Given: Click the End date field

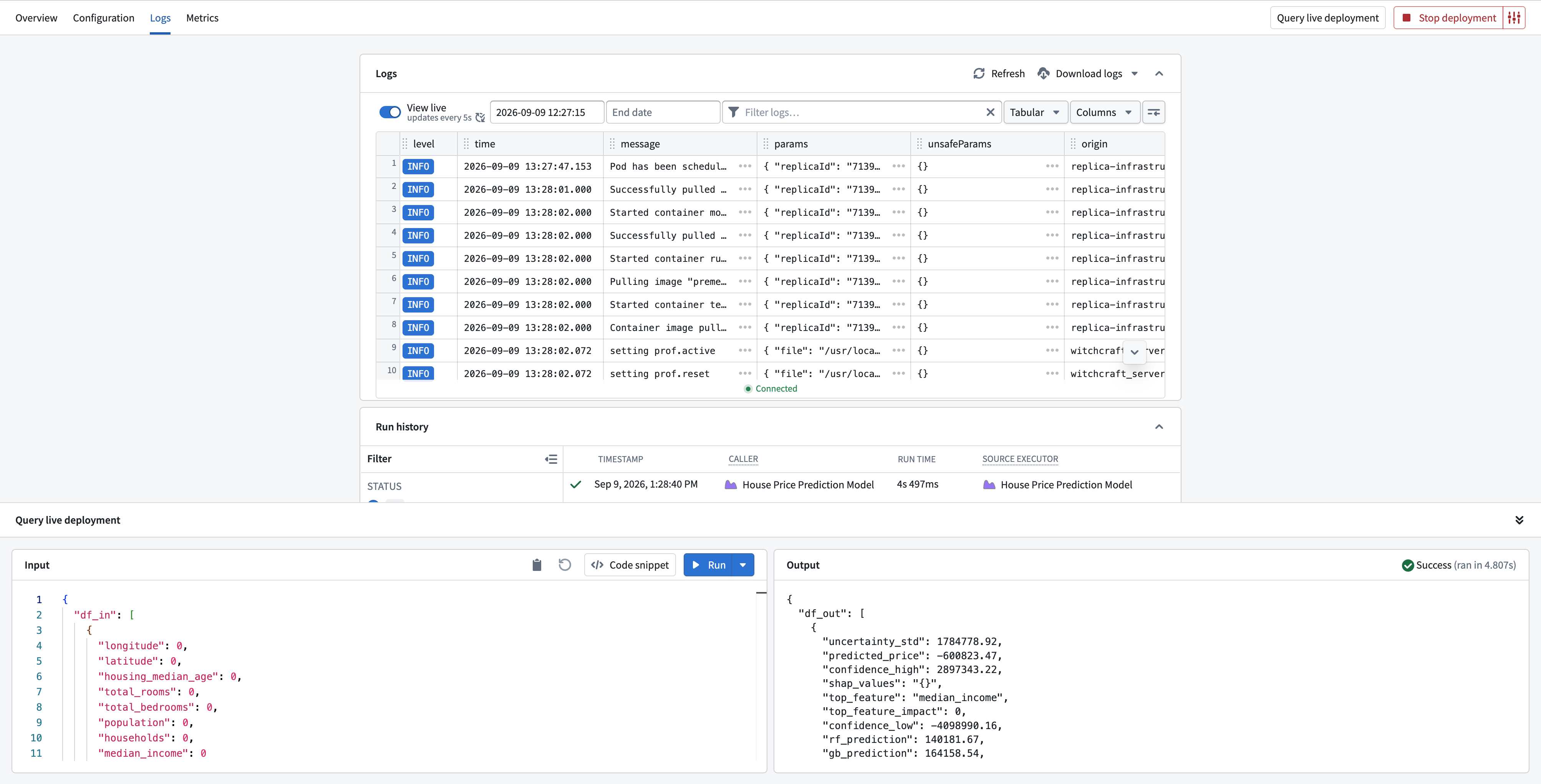Looking at the screenshot, I should point(663,112).
